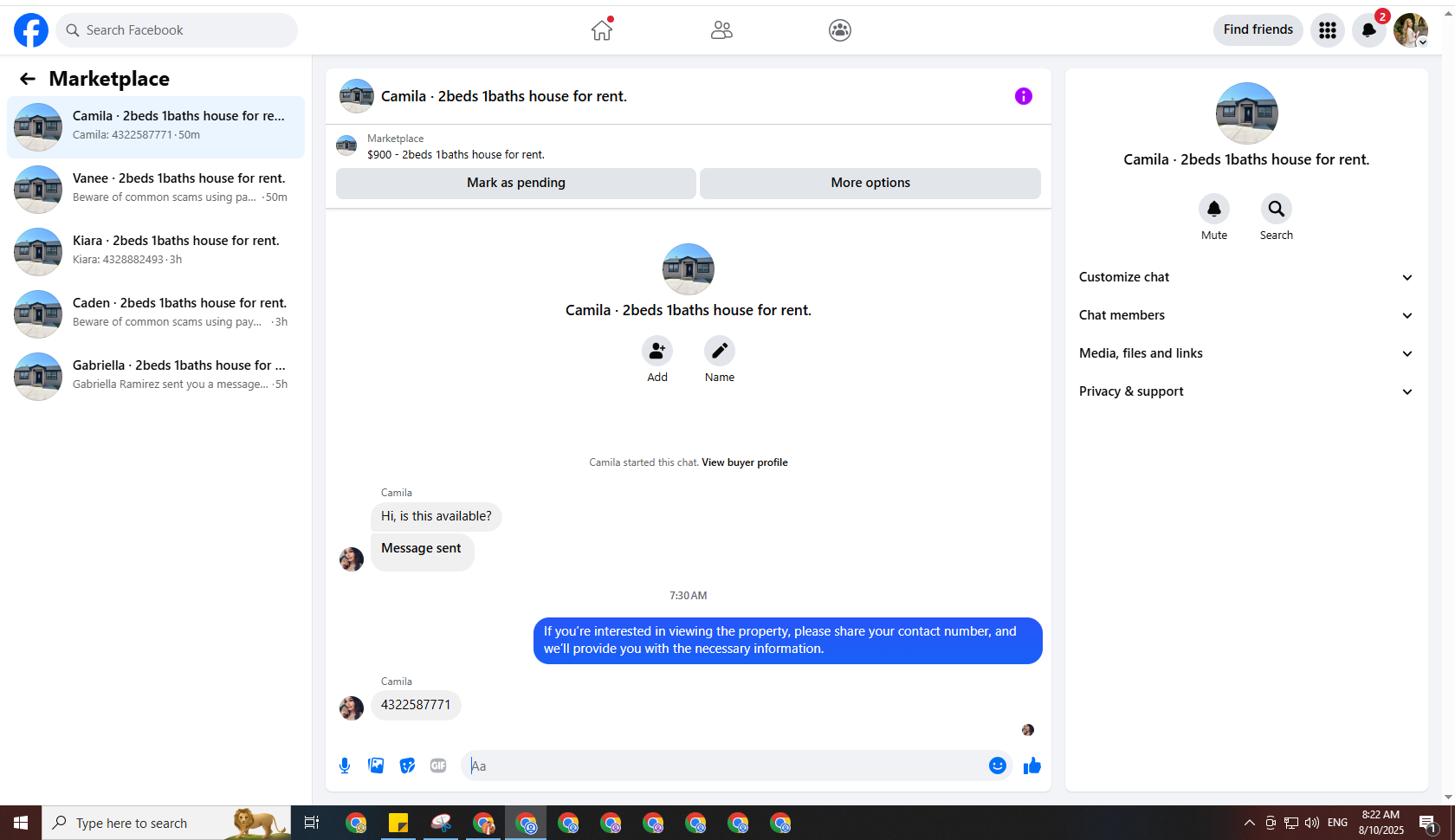Click the taskbar clock and date
This screenshot has height=840, width=1455.
pos(1381,823)
